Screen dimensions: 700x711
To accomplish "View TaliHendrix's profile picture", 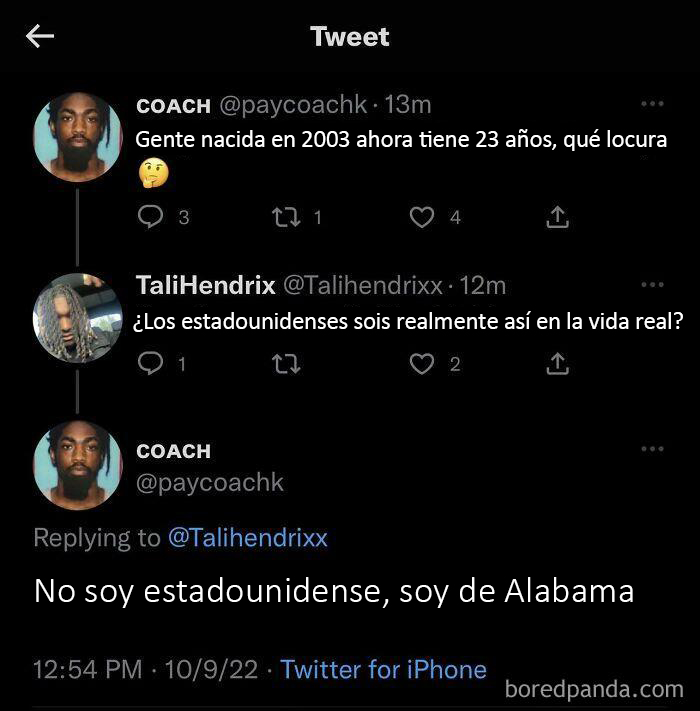I will coord(77,317).
